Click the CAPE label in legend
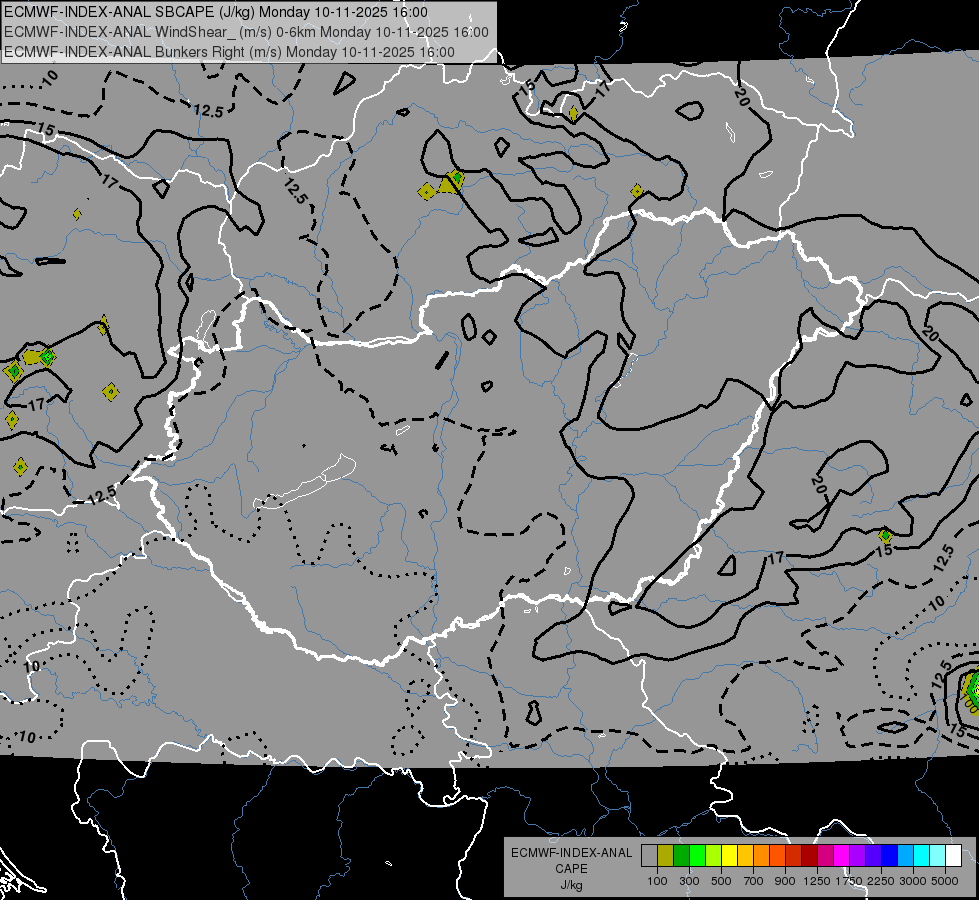 [571, 869]
